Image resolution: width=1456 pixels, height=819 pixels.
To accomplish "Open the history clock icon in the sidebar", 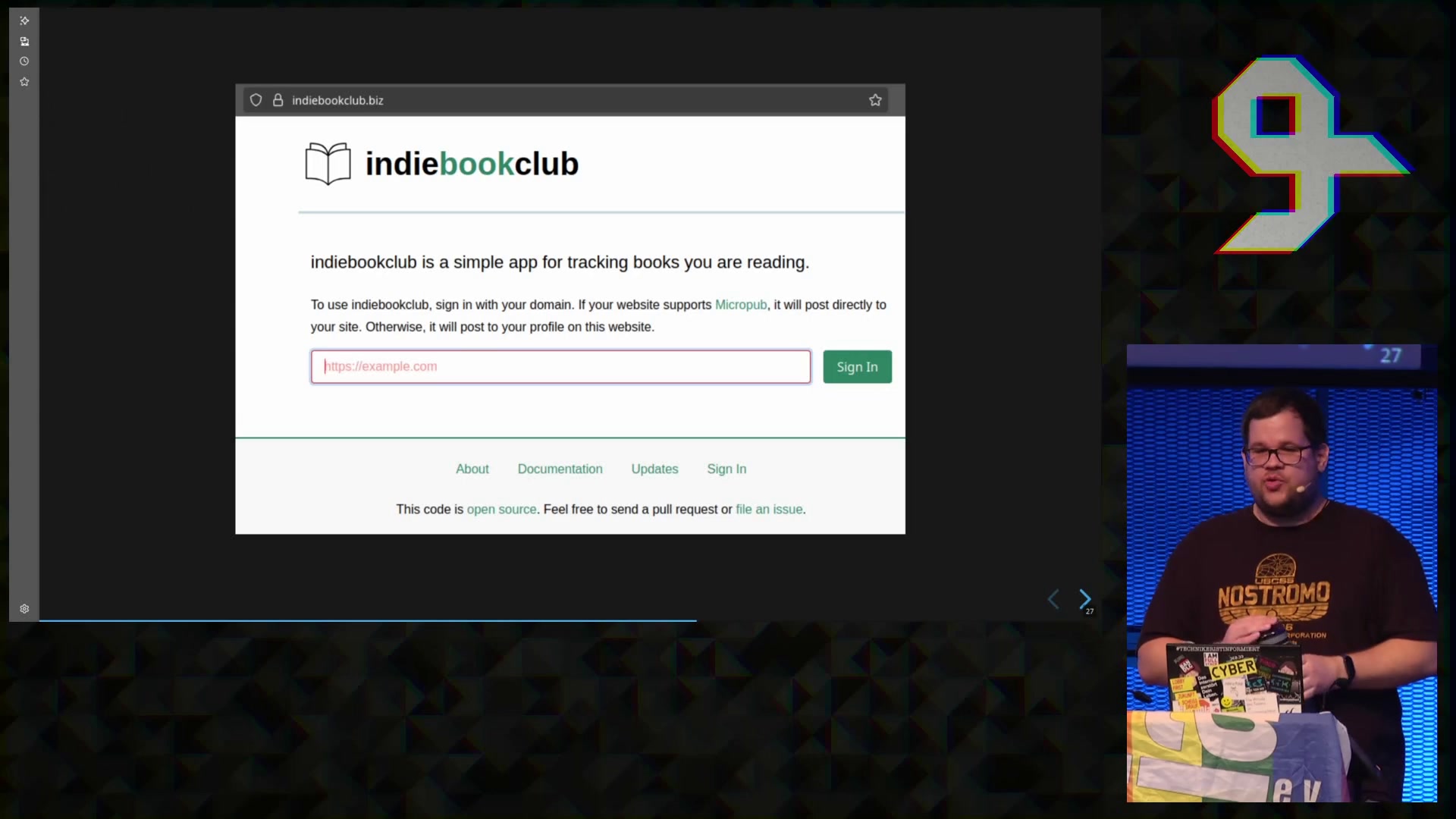I will pos(24,61).
